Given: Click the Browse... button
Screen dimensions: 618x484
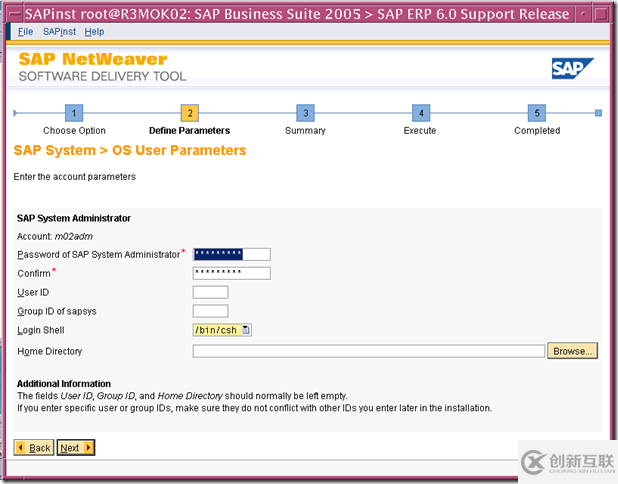Looking at the screenshot, I should point(572,351).
